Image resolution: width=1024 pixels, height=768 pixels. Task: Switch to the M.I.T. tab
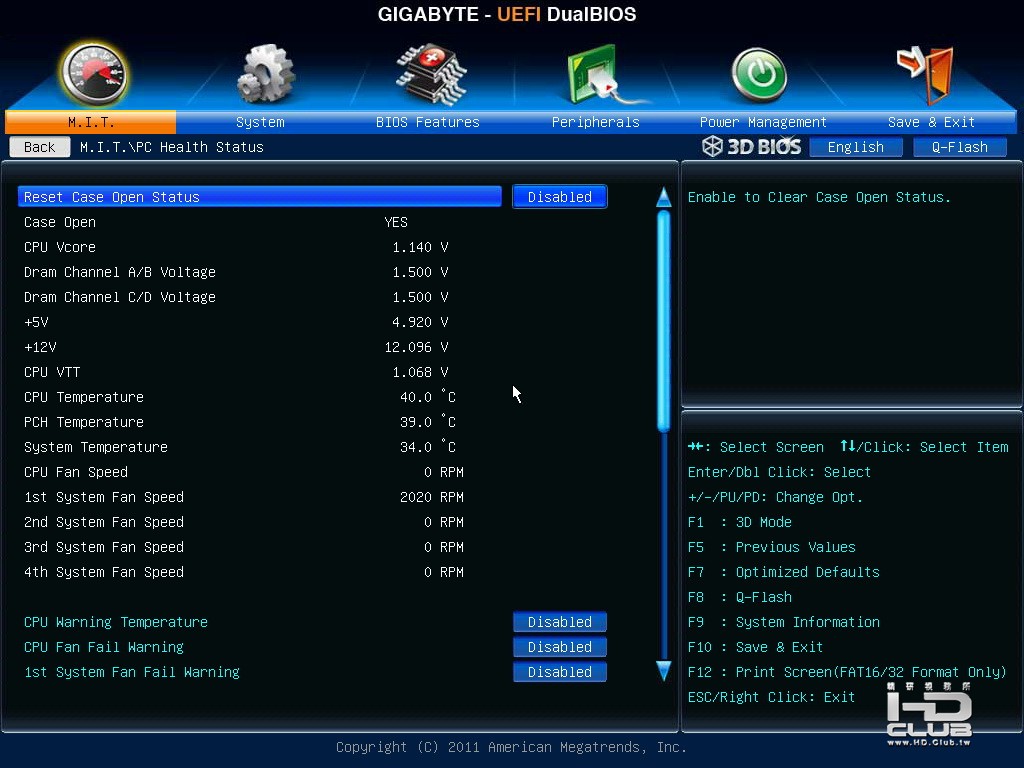click(x=91, y=122)
